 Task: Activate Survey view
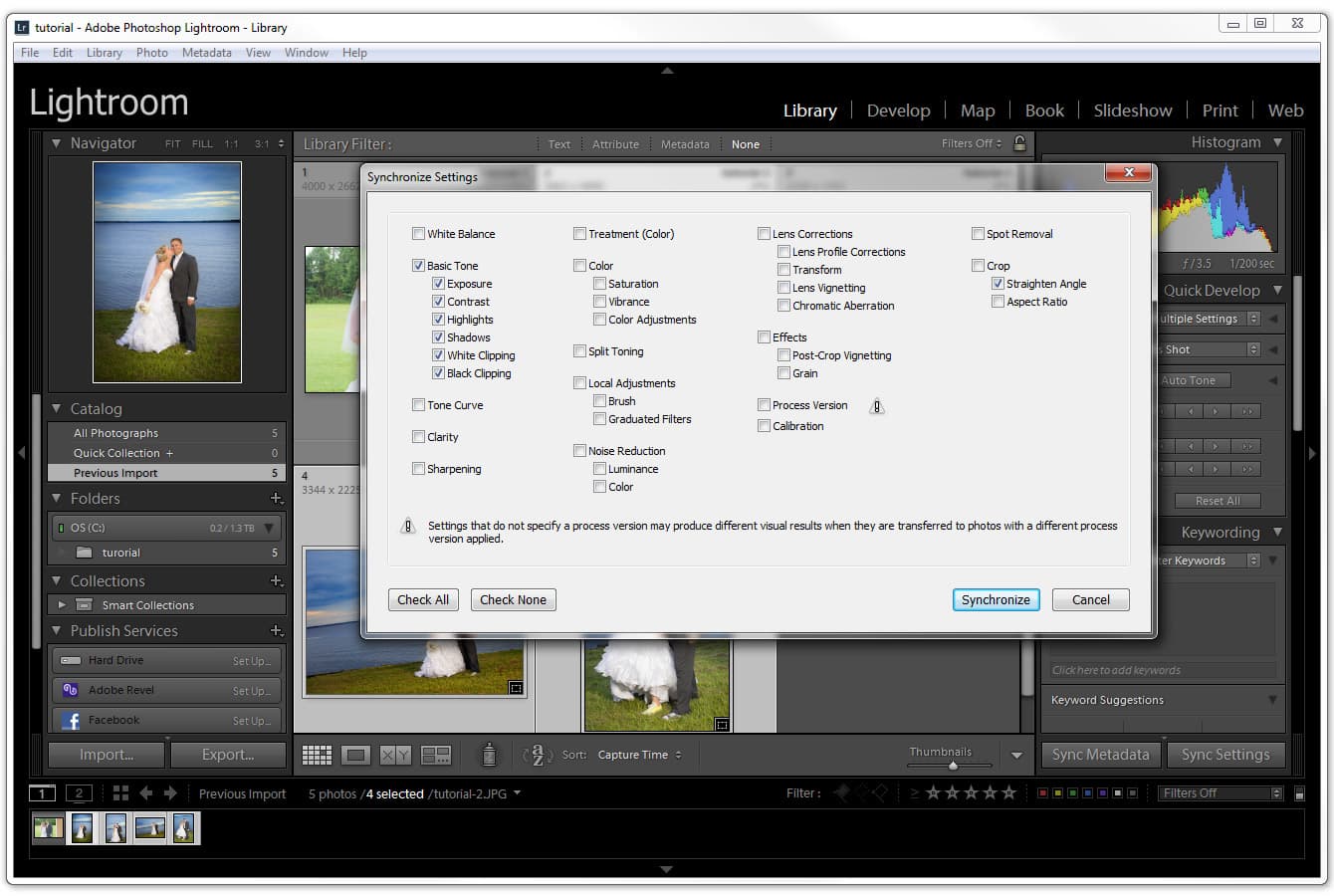pyautogui.click(x=435, y=755)
